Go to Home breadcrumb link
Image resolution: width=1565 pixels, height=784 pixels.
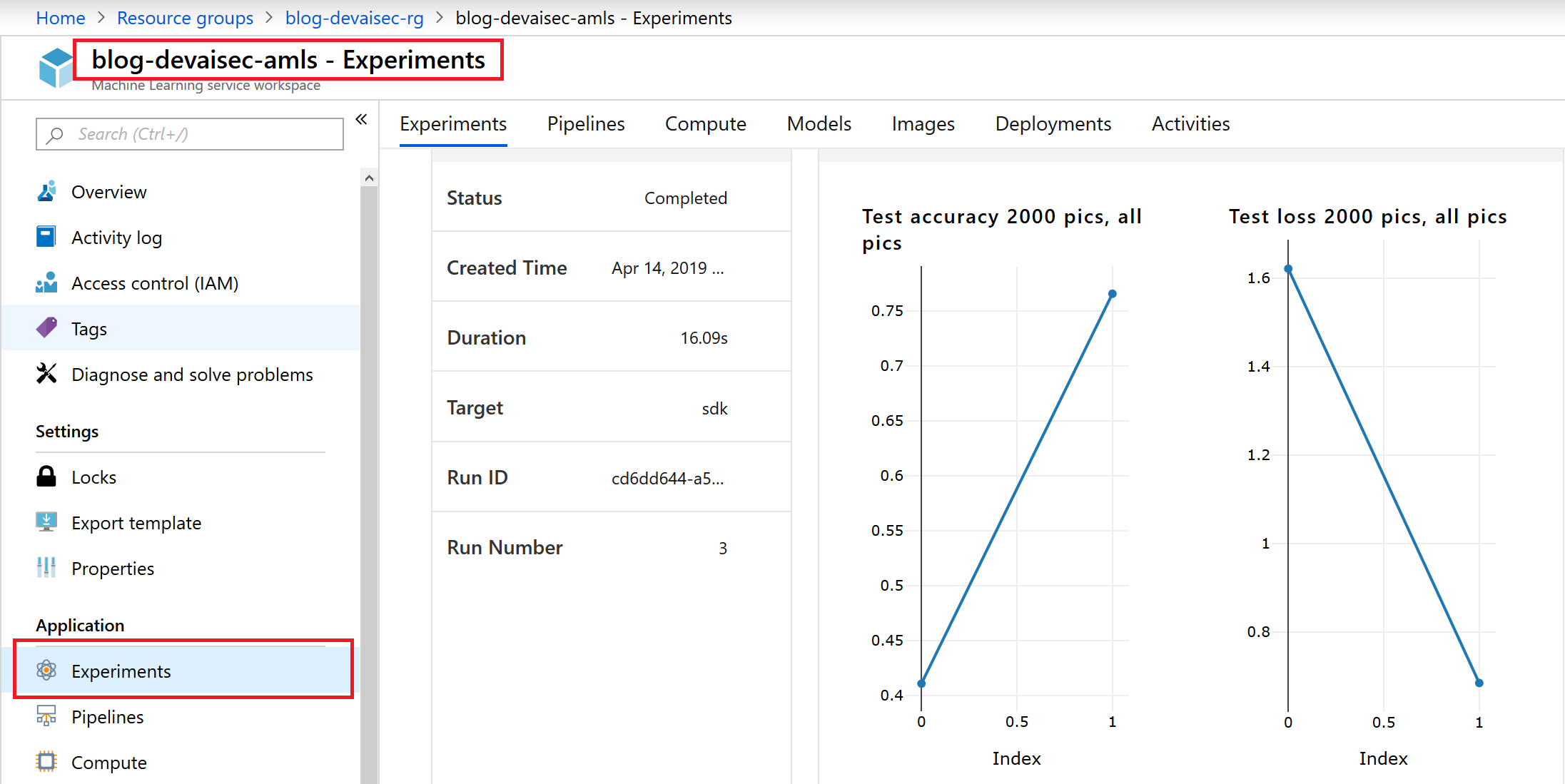click(61, 18)
